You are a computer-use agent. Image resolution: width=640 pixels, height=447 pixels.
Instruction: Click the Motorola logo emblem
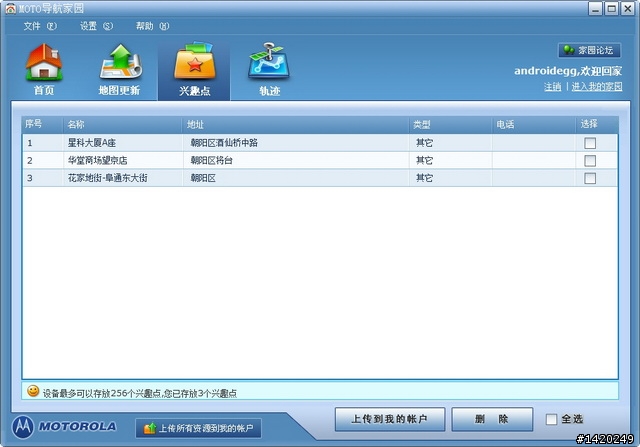pyautogui.click(x=23, y=427)
